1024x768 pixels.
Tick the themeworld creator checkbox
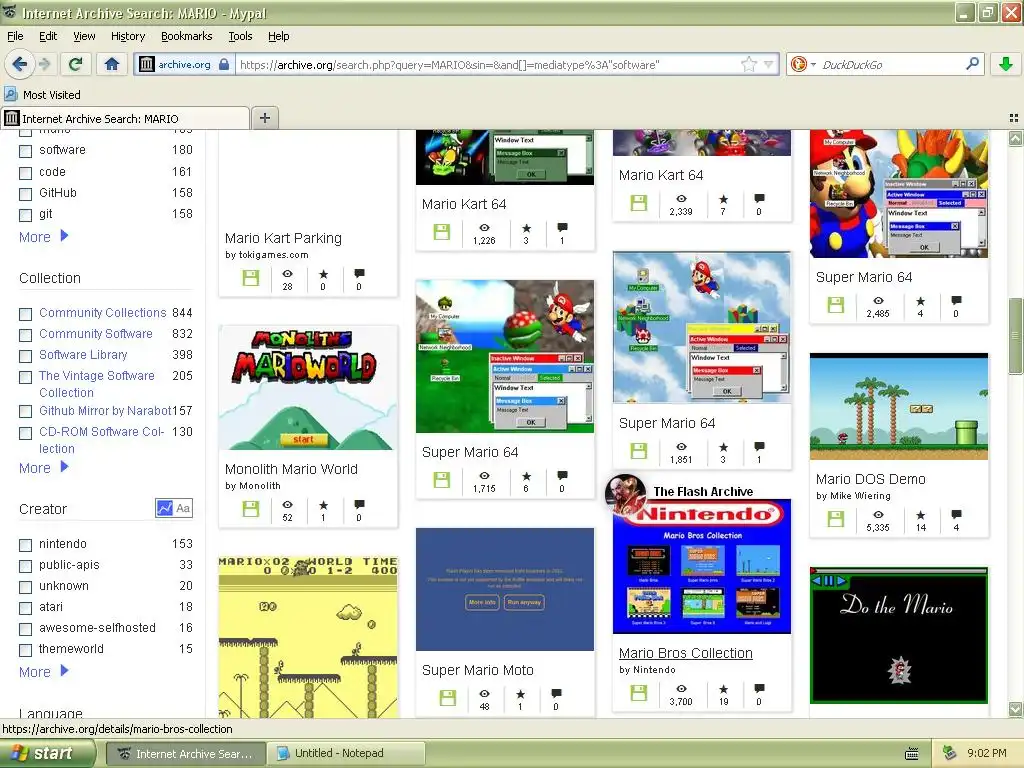tap(25, 650)
